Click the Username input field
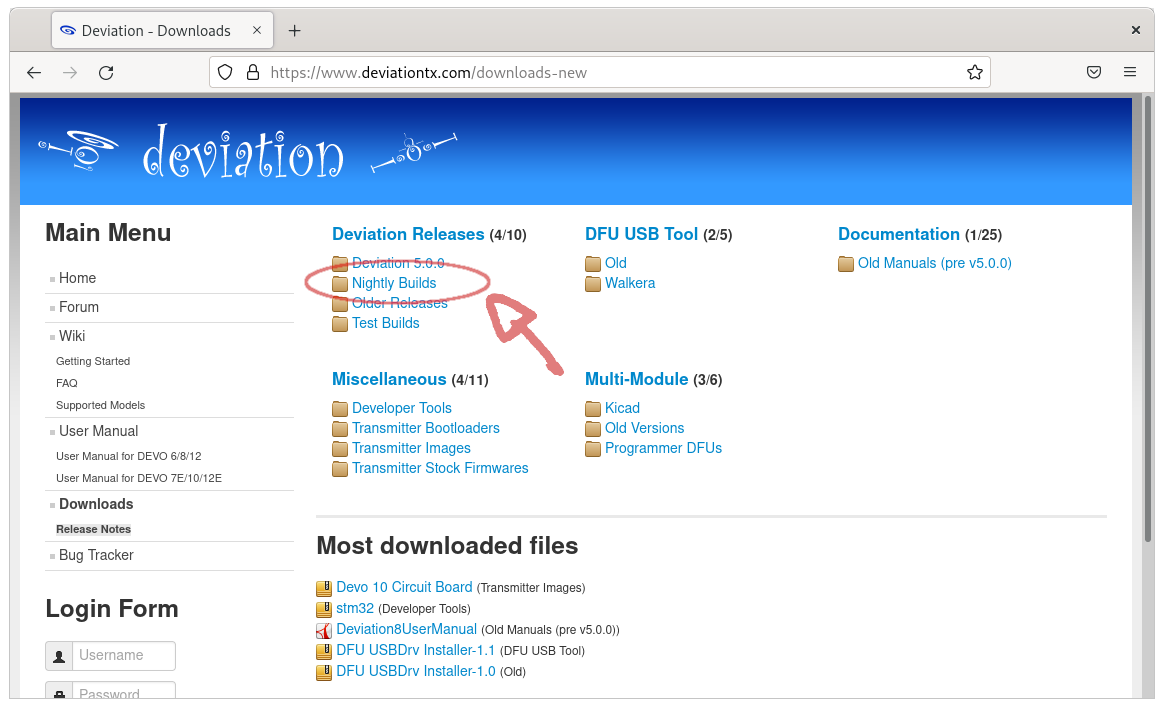Viewport: 1164px width, 708px height. [x=124, y=656]
